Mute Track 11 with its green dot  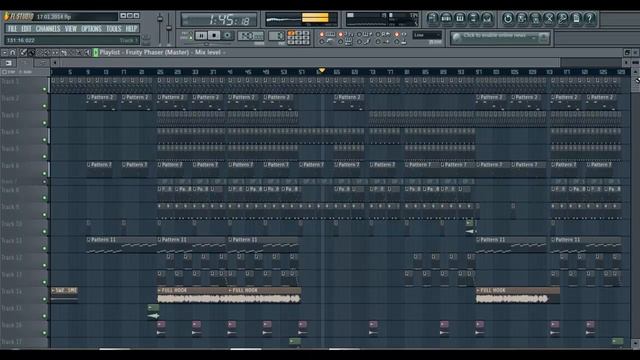[44, 248]
